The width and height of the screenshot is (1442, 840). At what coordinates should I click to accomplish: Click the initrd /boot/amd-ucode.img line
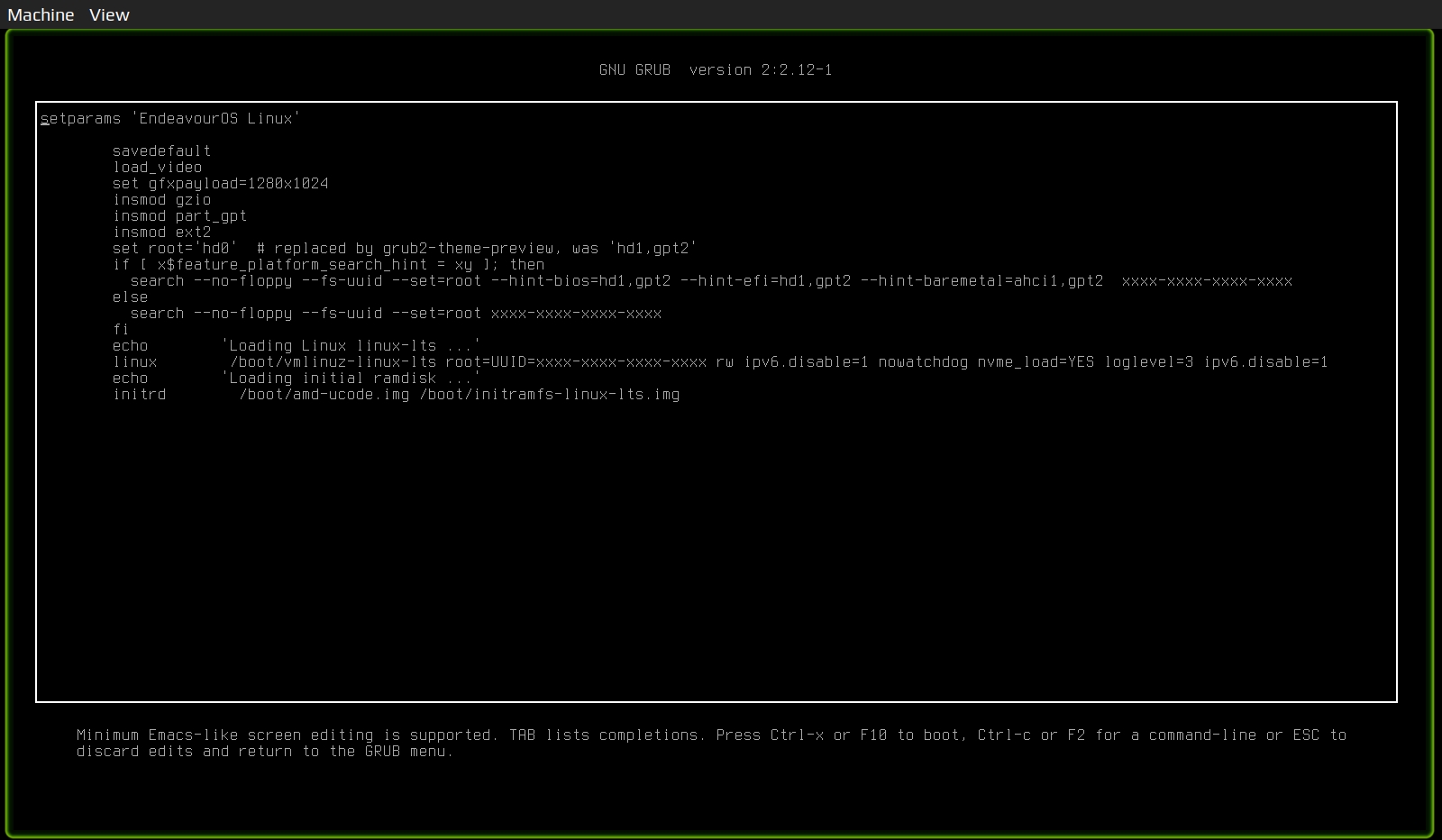tap(396, 394)
